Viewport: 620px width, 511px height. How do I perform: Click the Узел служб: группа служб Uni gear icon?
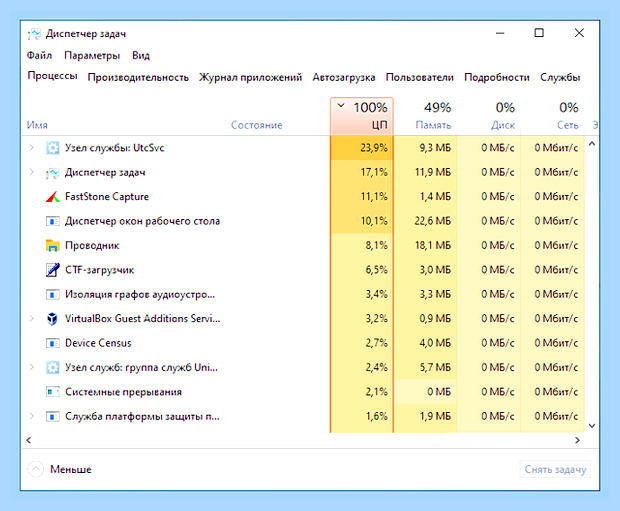(x=53, y=367)
